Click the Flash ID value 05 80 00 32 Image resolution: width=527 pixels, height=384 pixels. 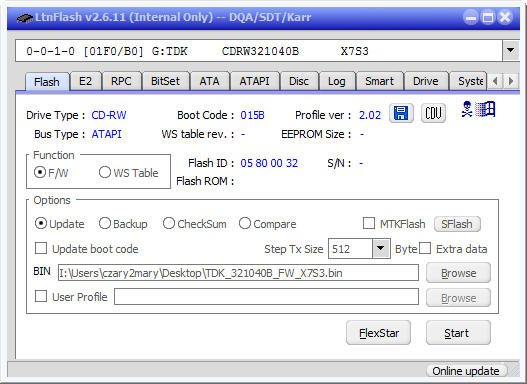(x=269, y=163)
